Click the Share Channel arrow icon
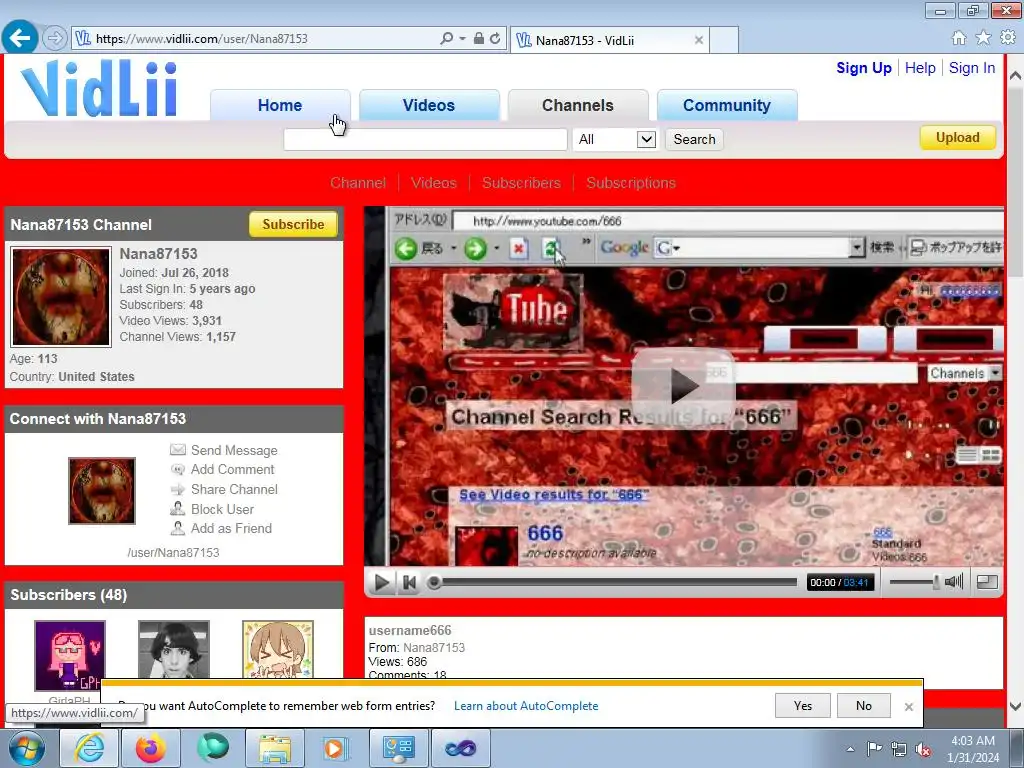Viewport: 1024px width, 768px height. tap(178, 489)
